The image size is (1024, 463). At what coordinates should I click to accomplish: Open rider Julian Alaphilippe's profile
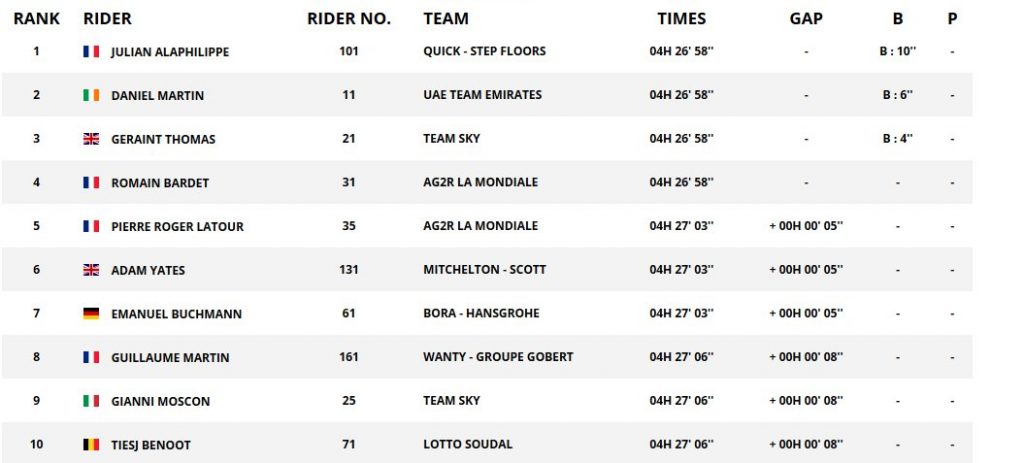coord(170,52)
